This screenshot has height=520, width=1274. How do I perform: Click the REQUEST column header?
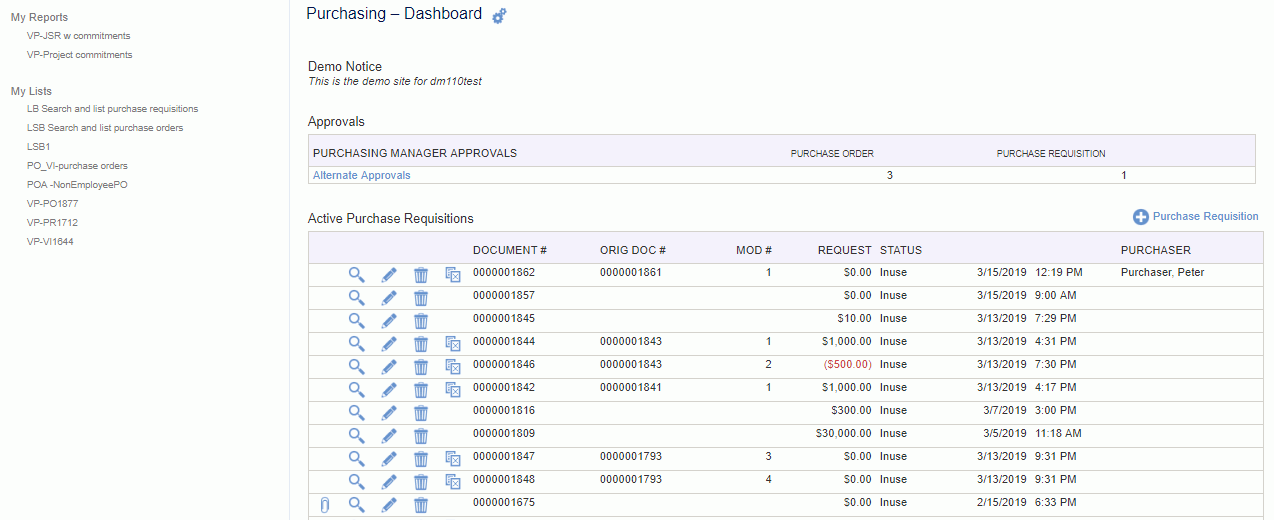point(845,250)
